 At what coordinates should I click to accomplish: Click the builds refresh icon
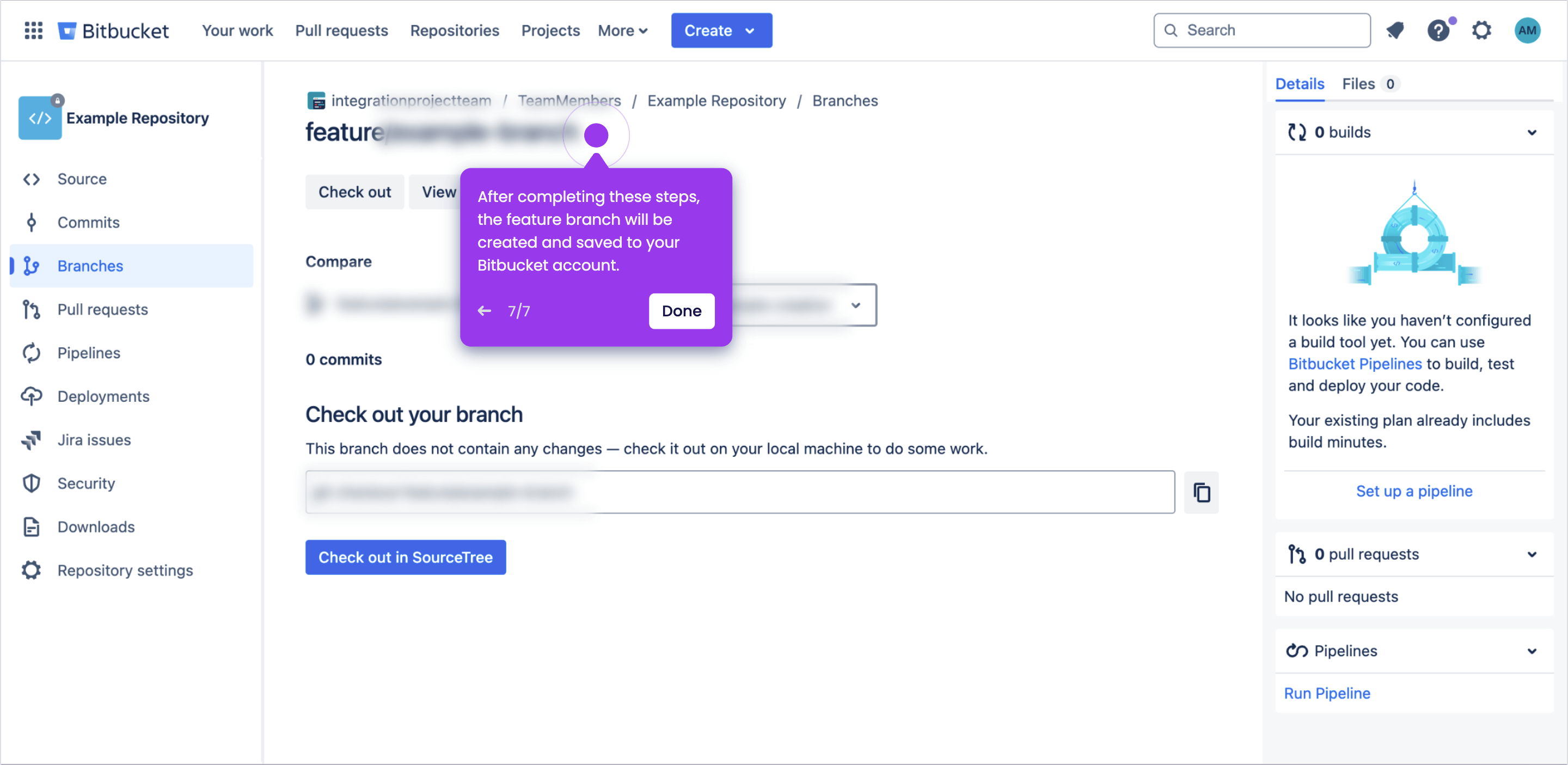coord(1296,132)
